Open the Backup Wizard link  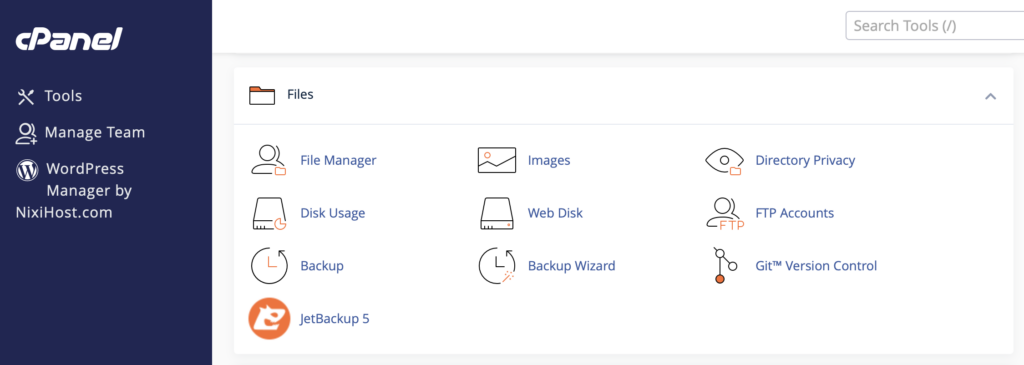[571, 266]
